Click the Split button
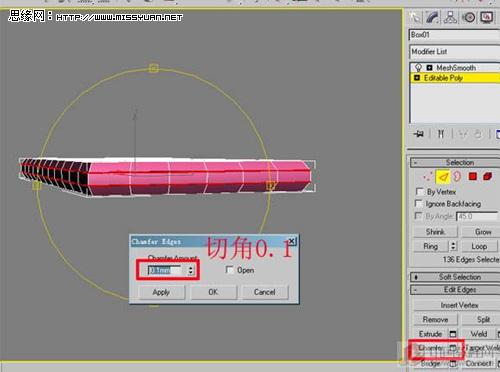Screen dimensions: 500x372 481,319
